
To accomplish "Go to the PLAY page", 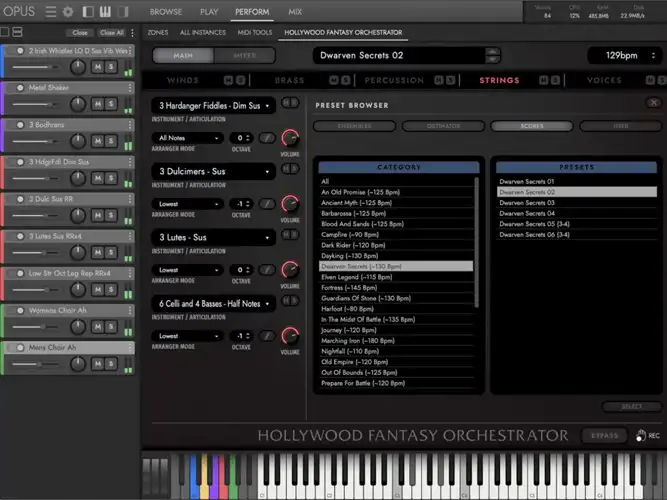I will tap(209, 12).
